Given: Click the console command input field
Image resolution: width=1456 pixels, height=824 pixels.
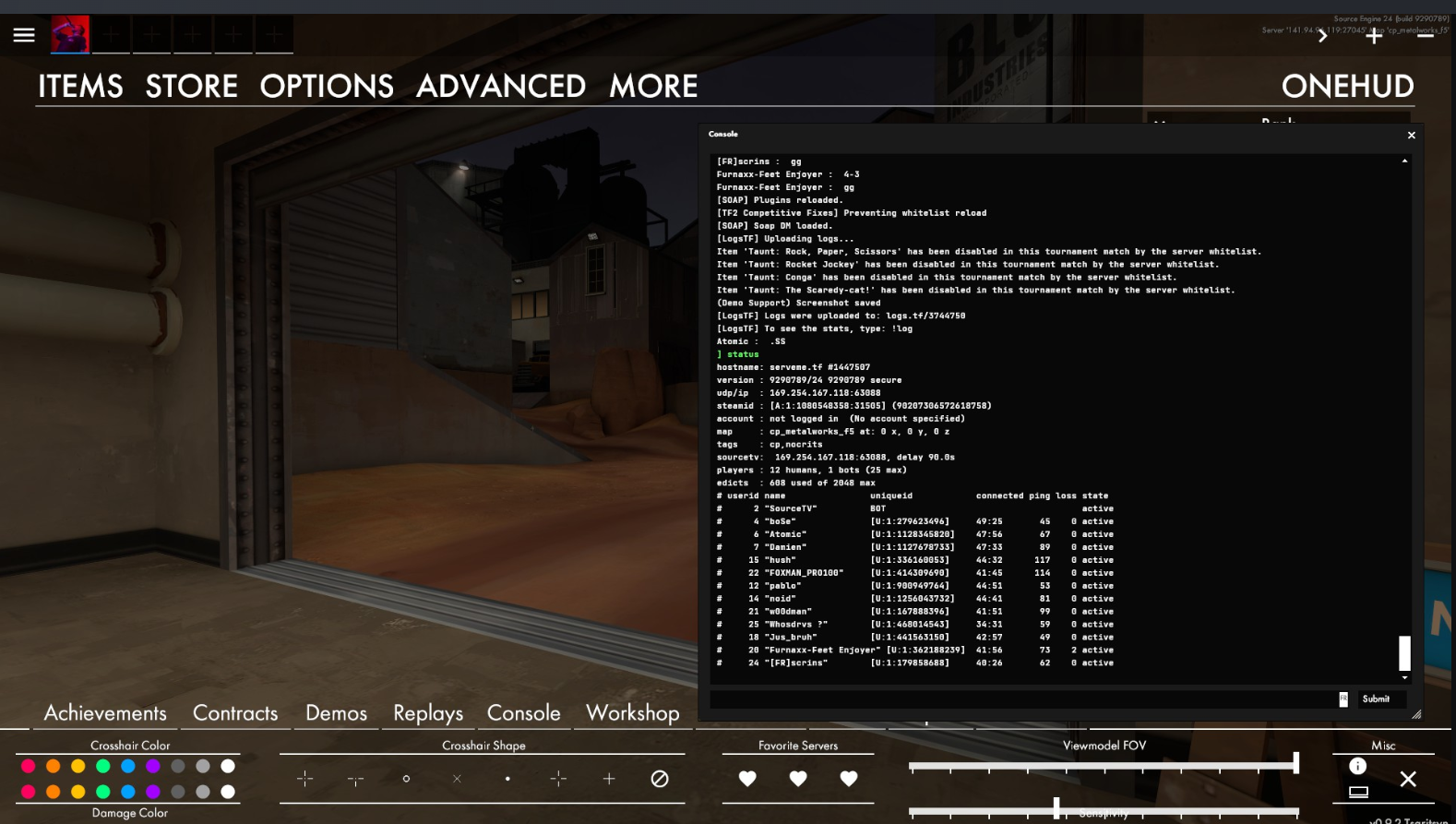Looking at the screenshot, I should click(x=1022, y=699).
